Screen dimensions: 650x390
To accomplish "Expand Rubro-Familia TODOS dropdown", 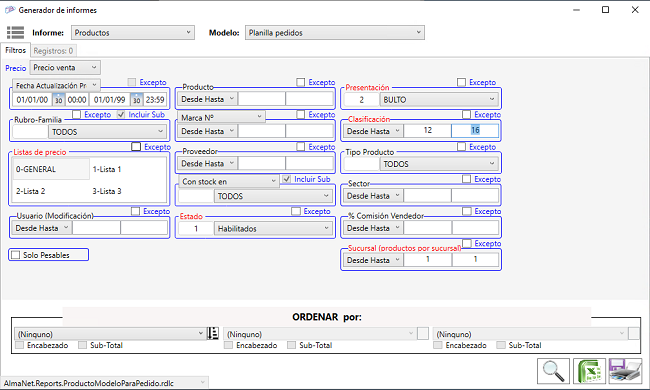I will (108, 132).
